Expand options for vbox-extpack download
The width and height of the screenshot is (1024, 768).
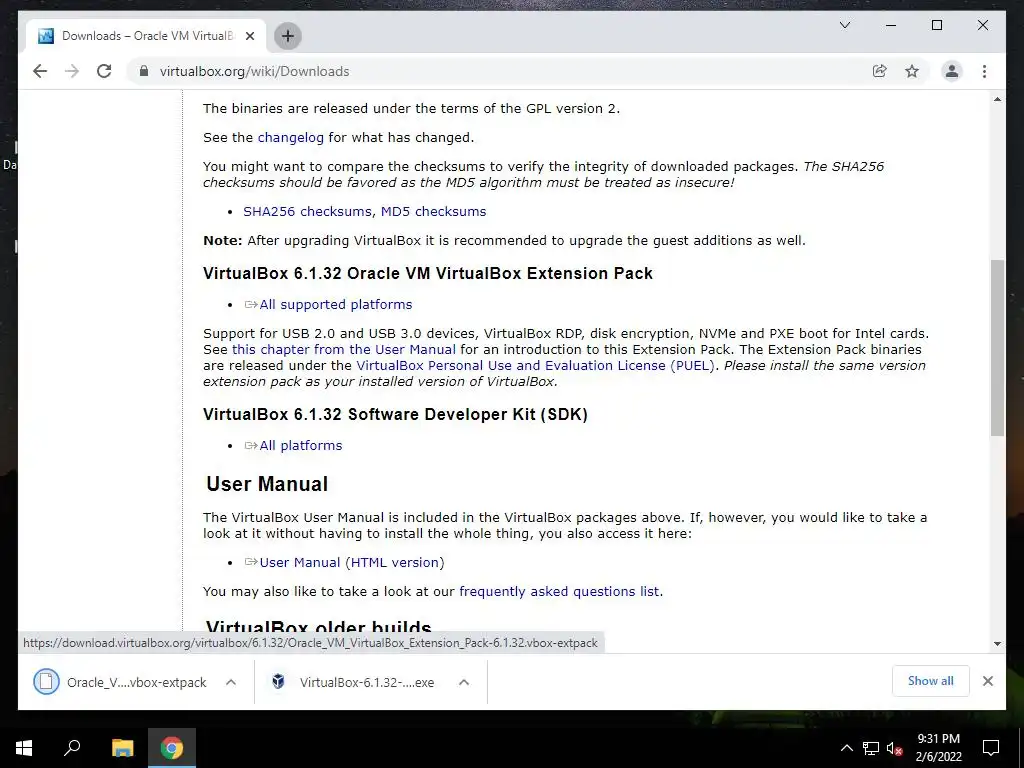pos(231,682)
